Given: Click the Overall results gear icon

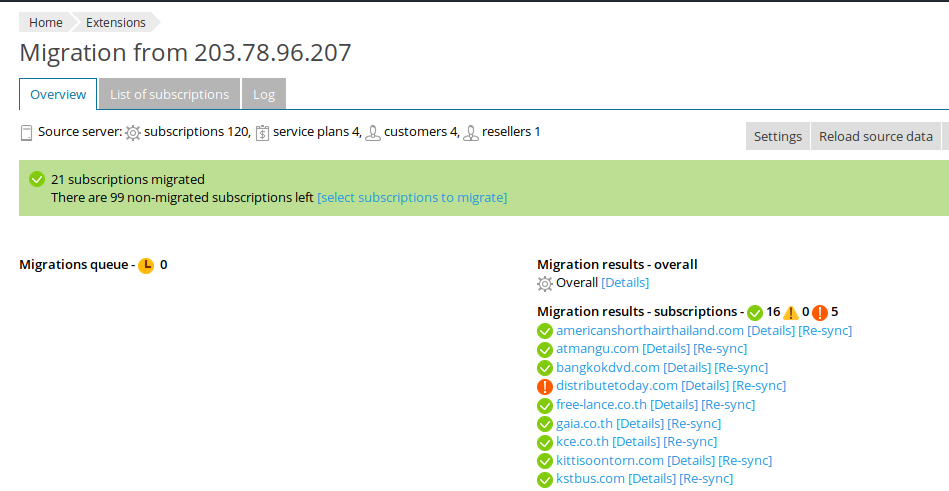Looking at the screenshot, I should (x=545, y=284).
